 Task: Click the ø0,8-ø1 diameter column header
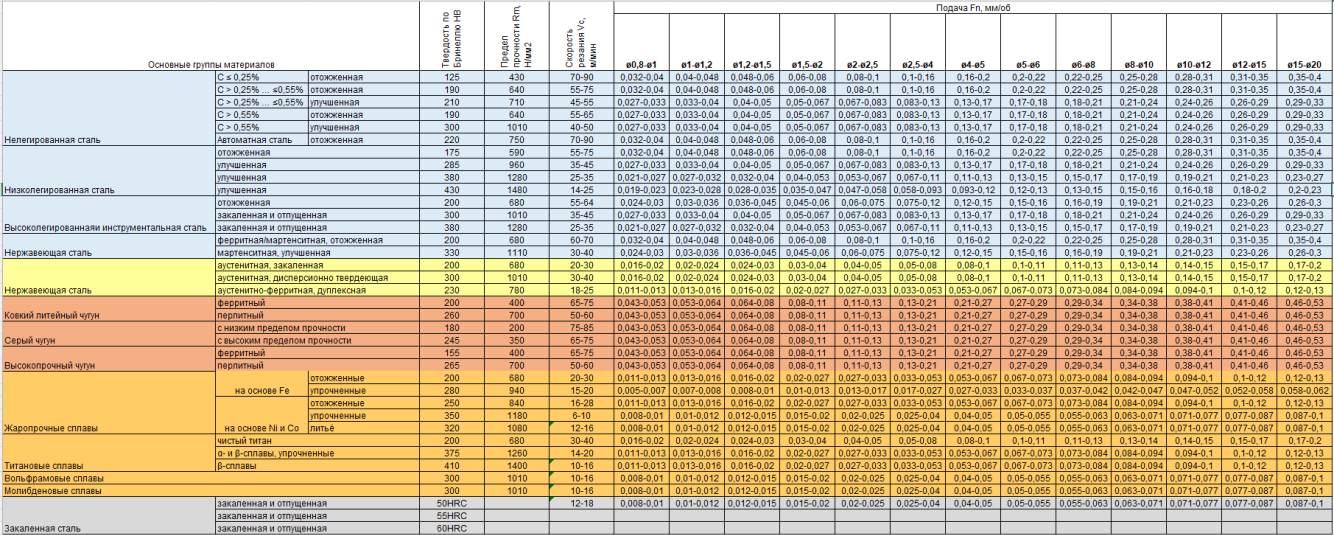(641, 64)
